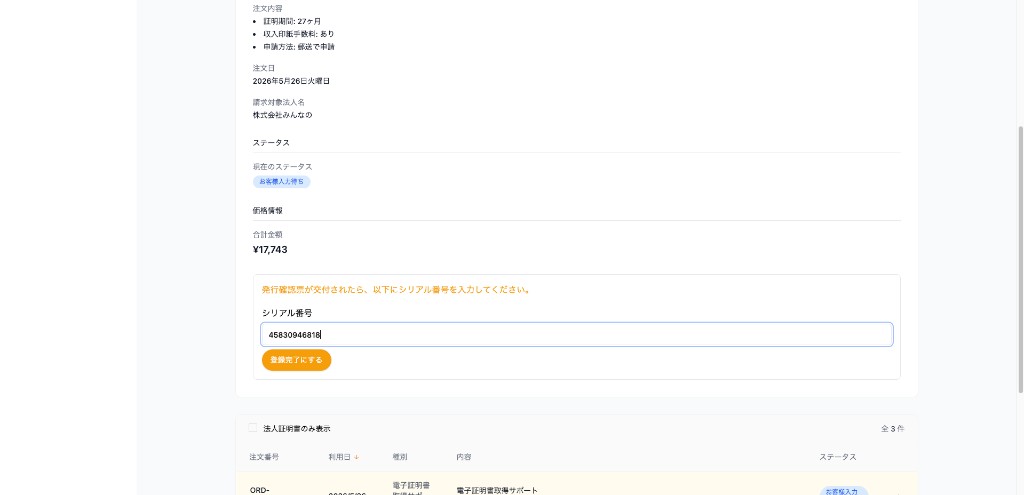Click the 内容 column header
Image resolution: width=1024 pixels, height=495 pixels.
[464, 457]
